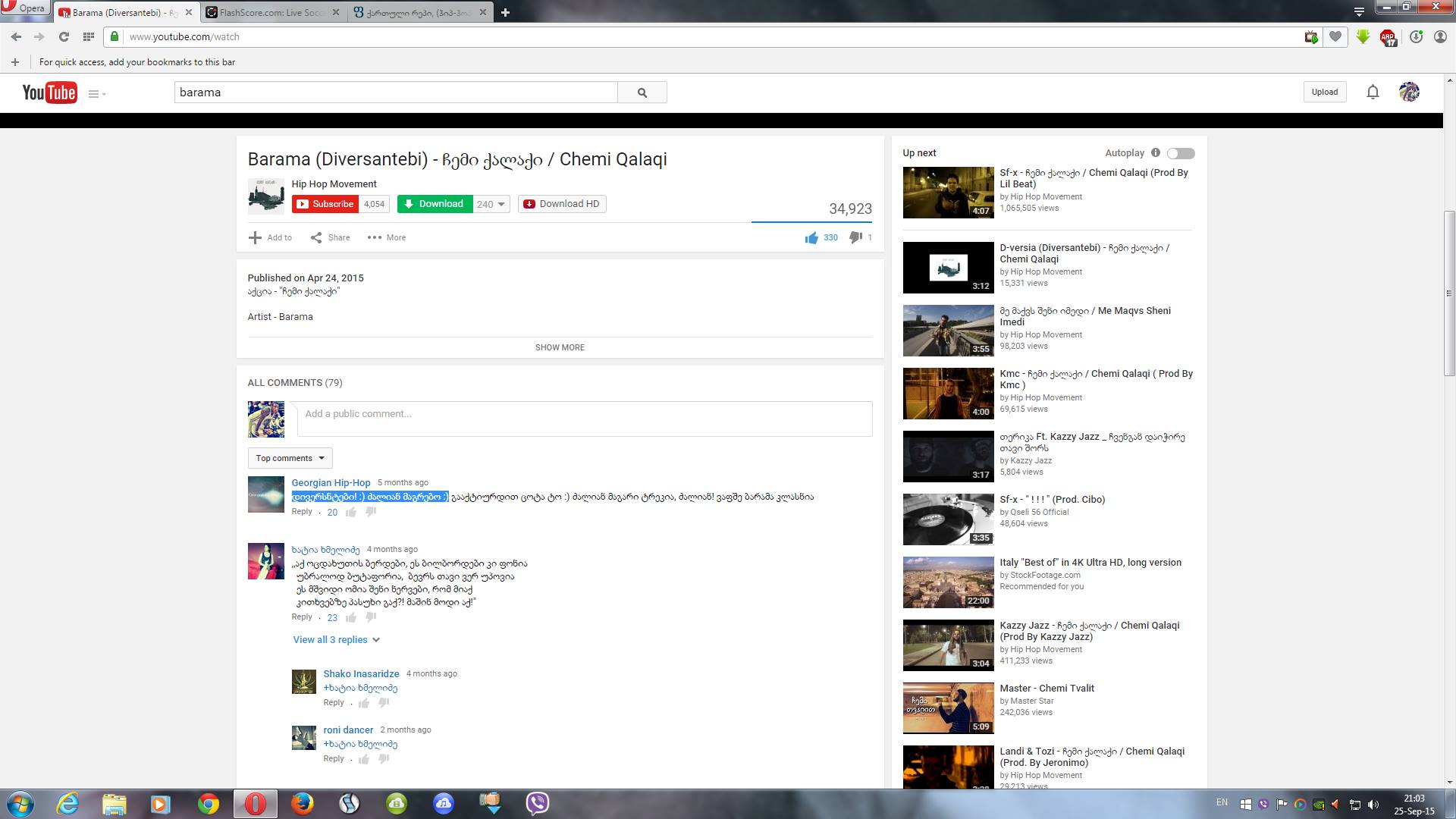The width and height of the screenshot is (1456, 819).
Task: Open the Hip Hop Movement channel link
Action: [x=334, y=184]
